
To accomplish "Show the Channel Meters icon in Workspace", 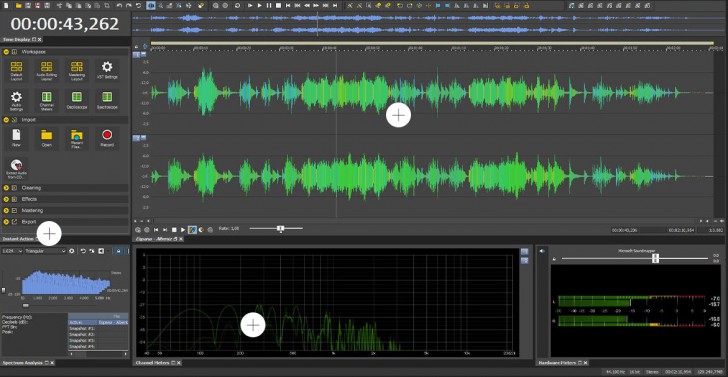I will (x=46, y=101).
